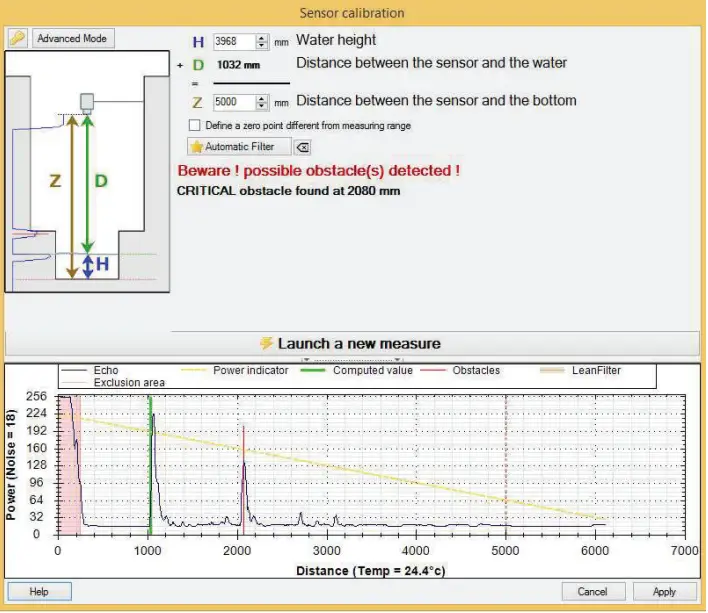Collapse the panel splitter above the chart
This screenshot has width=708, height=613.
354,358
